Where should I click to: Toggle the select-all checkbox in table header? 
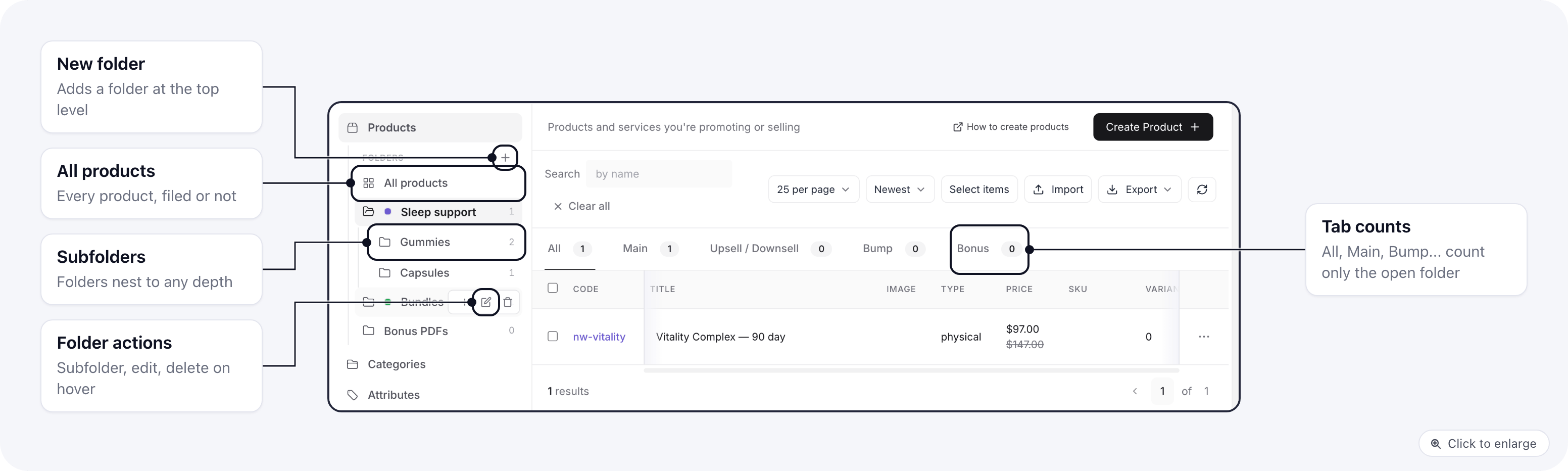553,288
